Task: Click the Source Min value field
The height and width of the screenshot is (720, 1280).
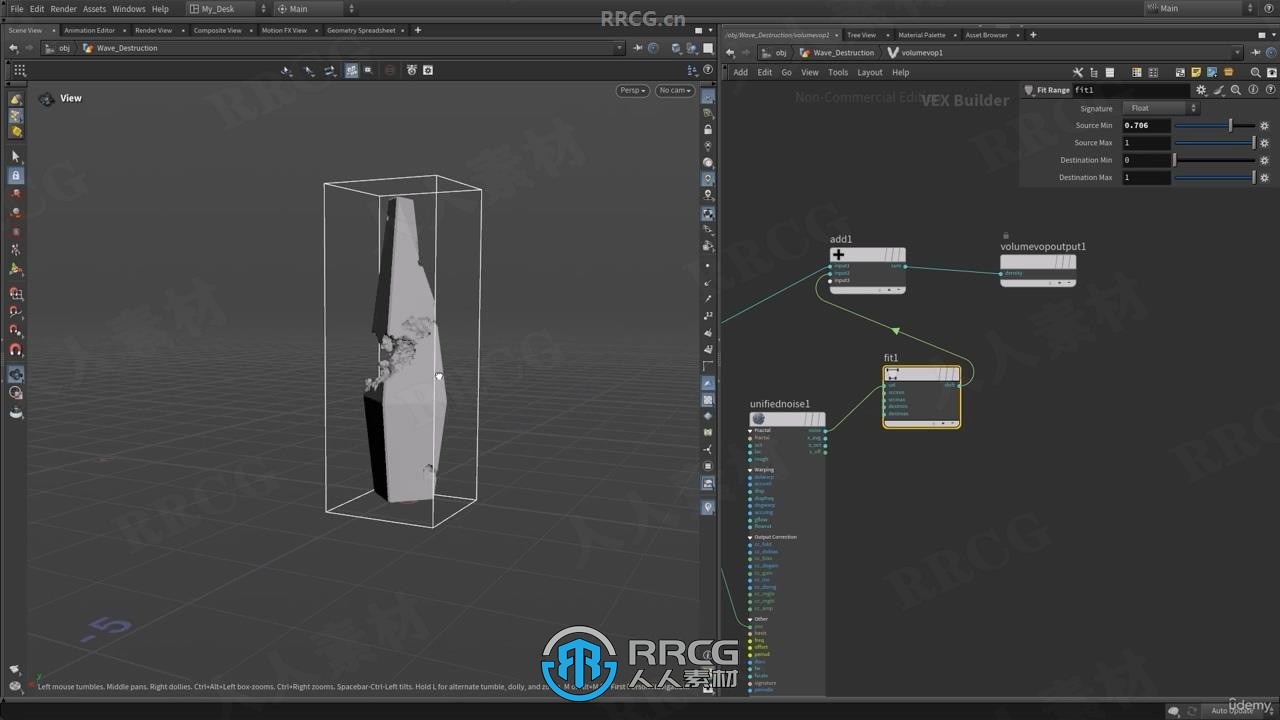Action: (1146, 126)
